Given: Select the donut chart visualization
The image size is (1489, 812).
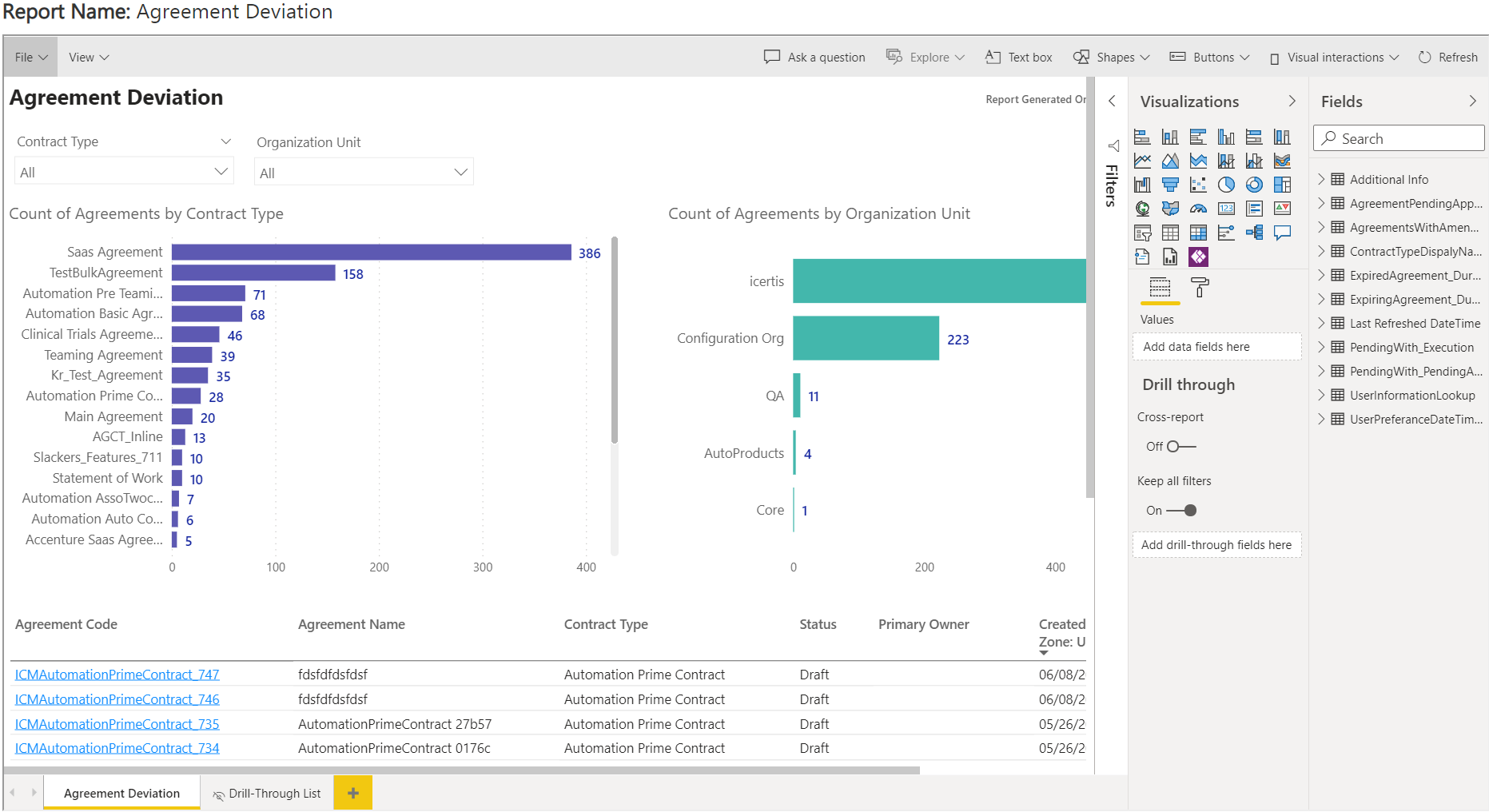Looking at the screenshot, I should pyautogui.click(x=1254, y=185).
